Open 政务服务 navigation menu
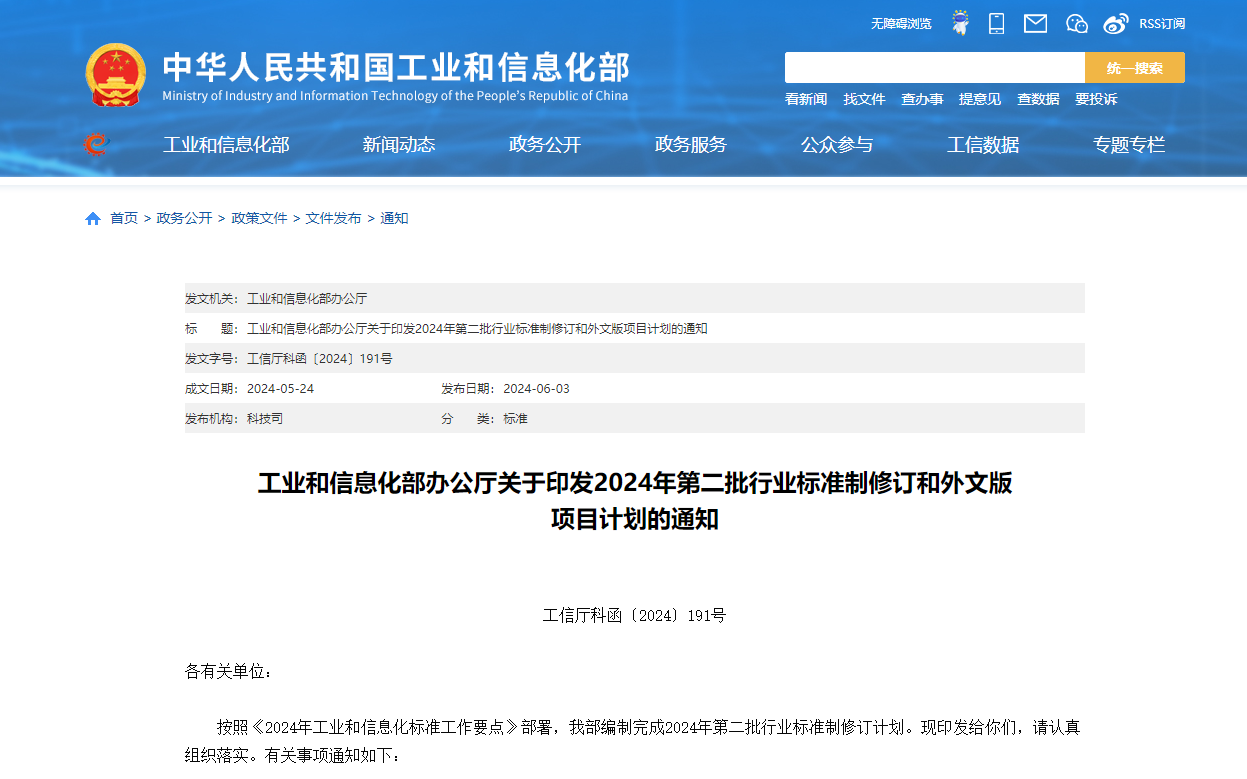 point(691,145)
